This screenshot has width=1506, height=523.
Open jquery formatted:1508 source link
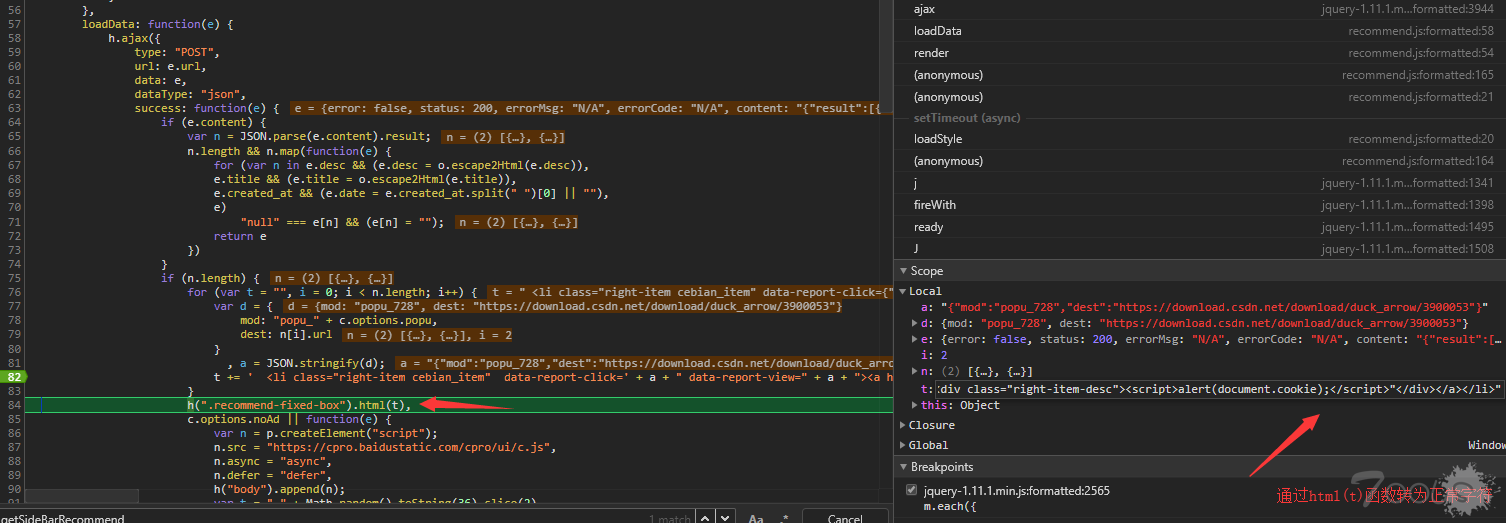pos(1408,249)
